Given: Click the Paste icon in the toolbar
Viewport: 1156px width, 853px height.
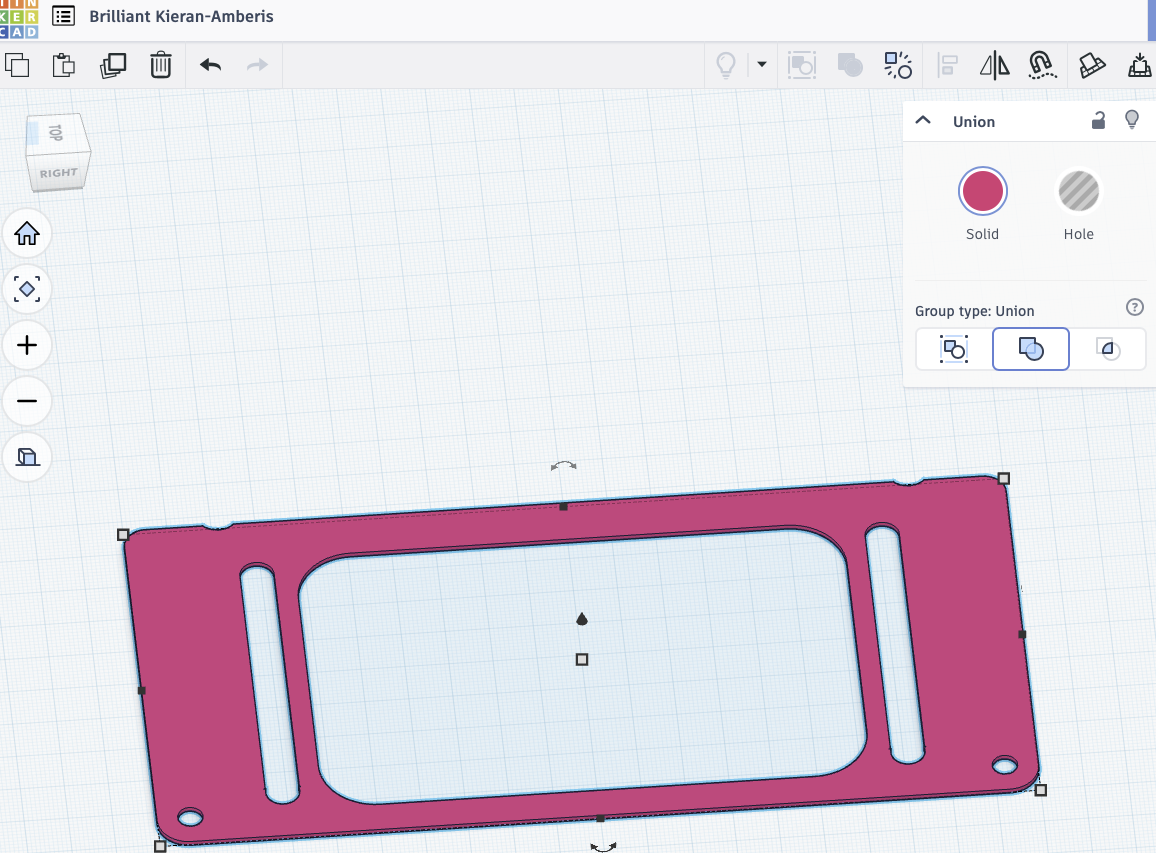Looking at the screenshot, I should (x=63, y=64).
